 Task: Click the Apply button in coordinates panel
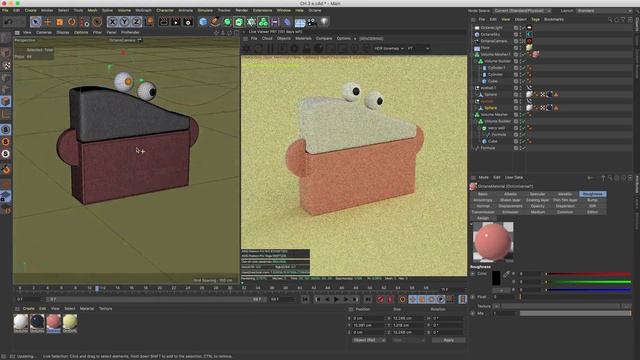point(448,340)
